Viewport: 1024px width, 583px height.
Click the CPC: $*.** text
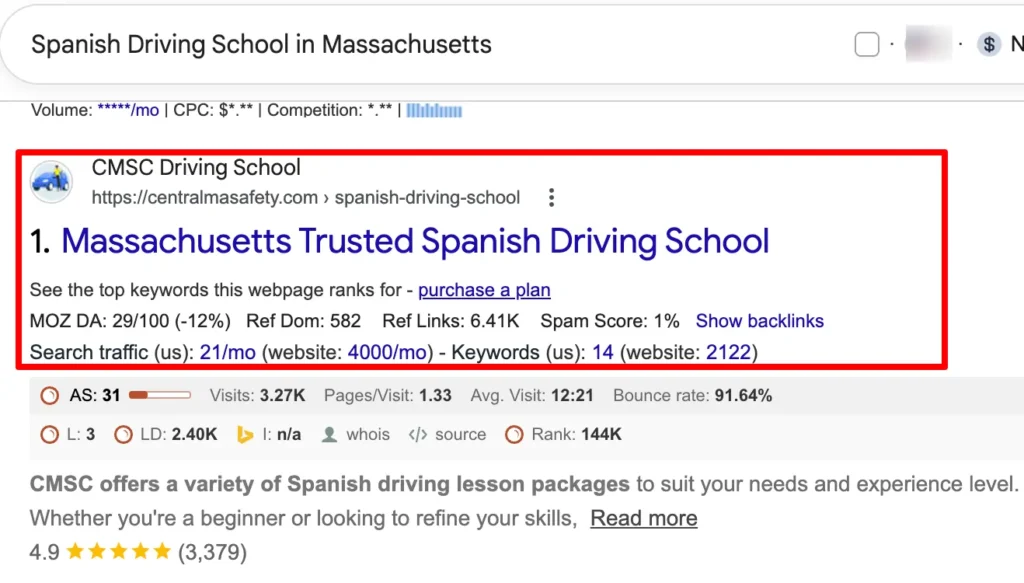point(213,110)
